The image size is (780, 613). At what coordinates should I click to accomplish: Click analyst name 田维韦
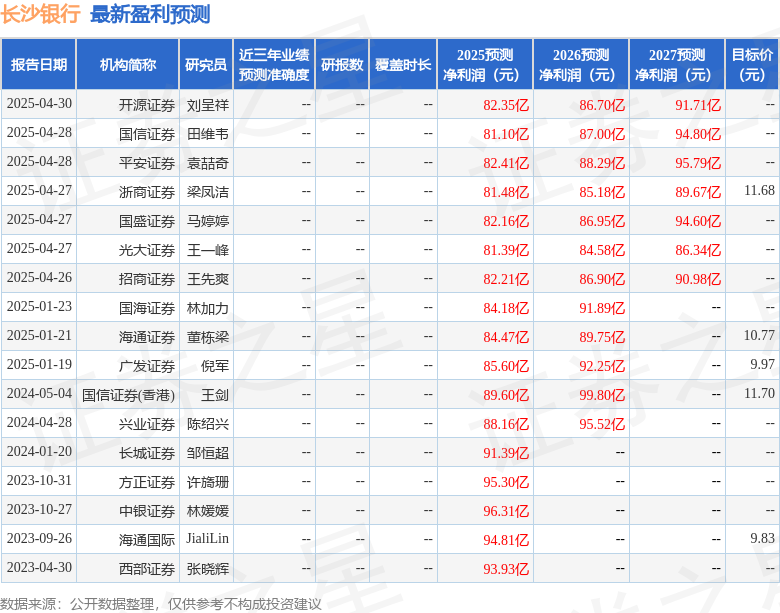[x=208, y=134]
